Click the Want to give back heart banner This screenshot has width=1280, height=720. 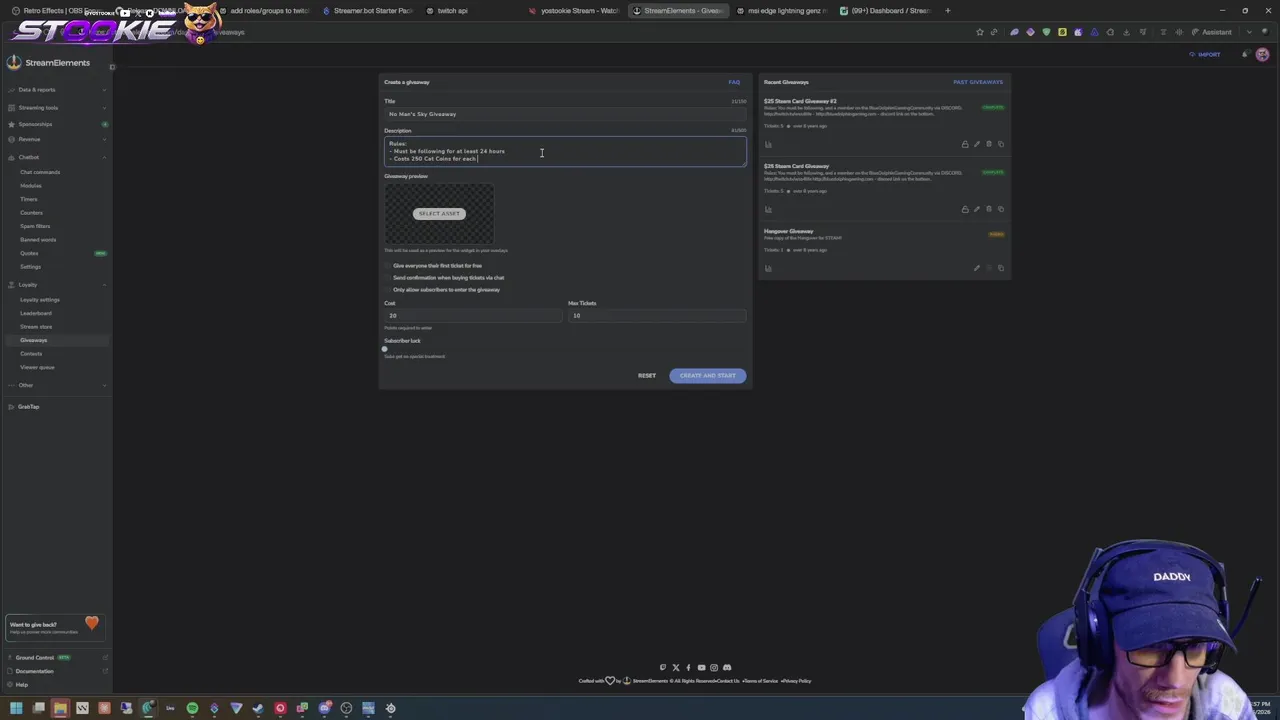click(x=56, y=627)
